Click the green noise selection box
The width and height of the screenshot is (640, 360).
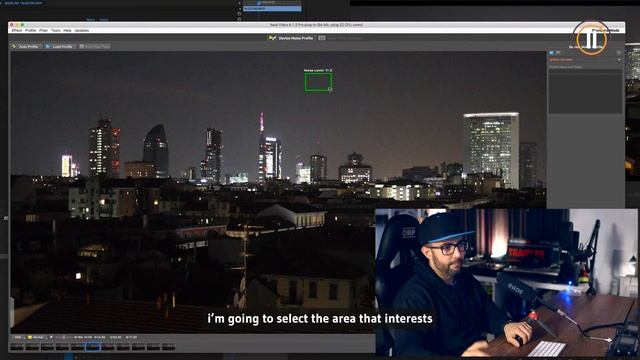[x=318, y=82]
